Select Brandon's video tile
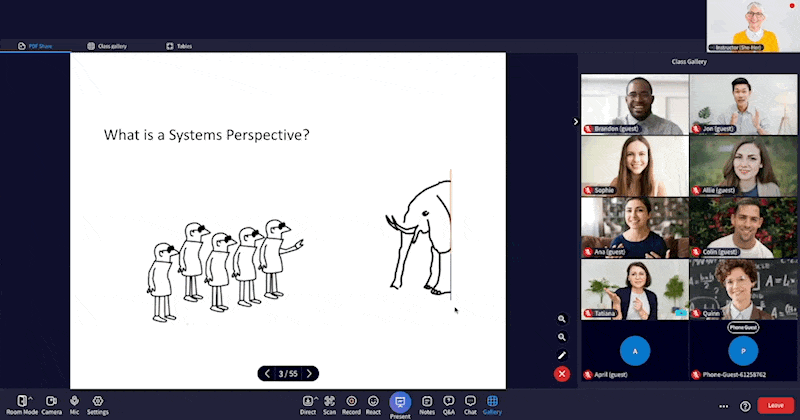The image size is (800, 420). (x=635, y=105)
